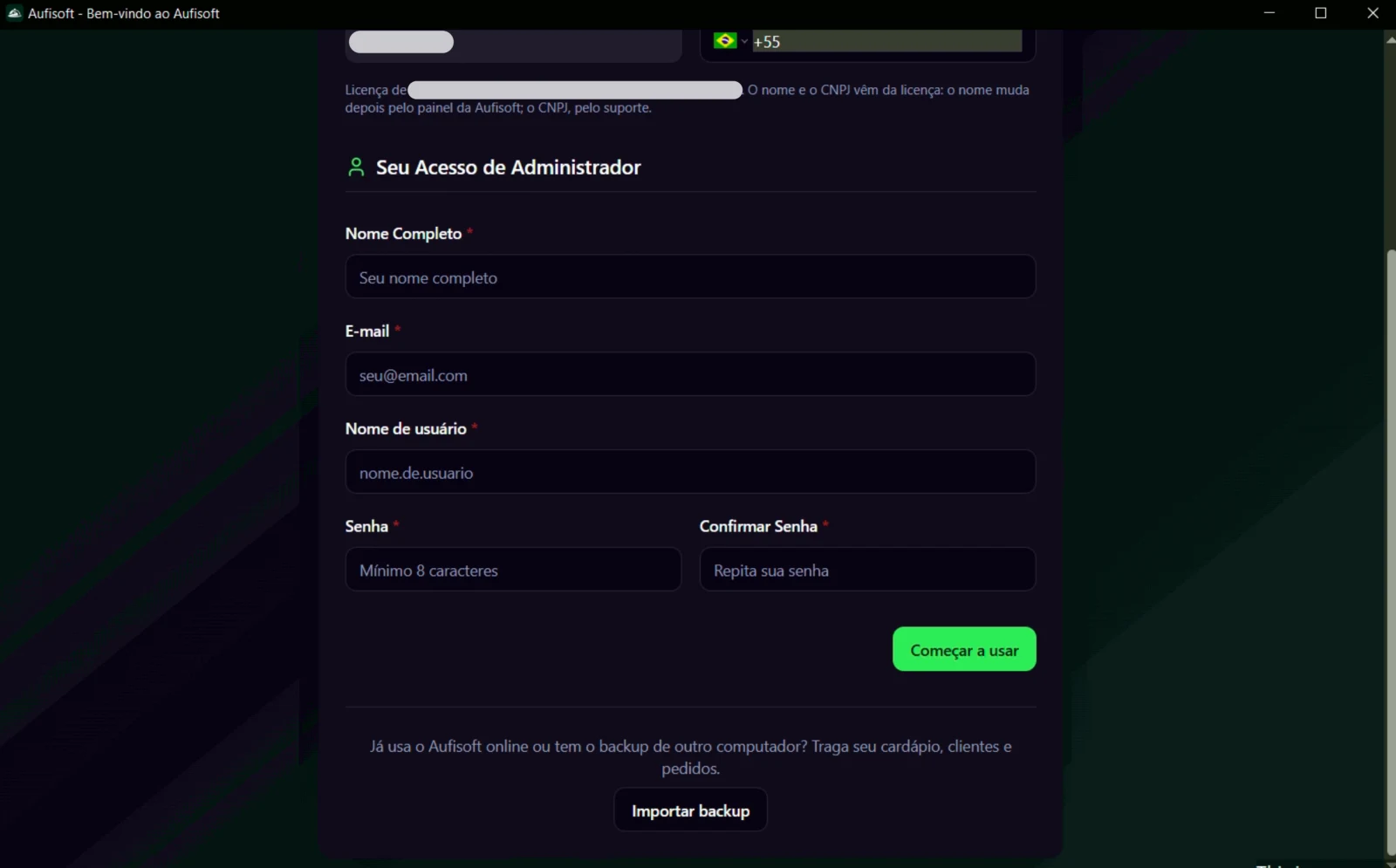Click the Começar a usar button
The width and height of the screenshot is (1396, 868).
(x=964, y=649)
